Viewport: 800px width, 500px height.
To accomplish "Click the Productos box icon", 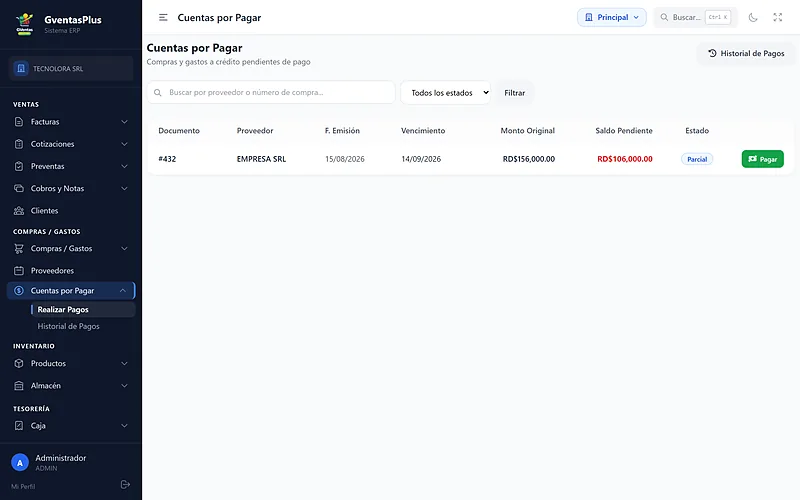I will coord(19,363).
